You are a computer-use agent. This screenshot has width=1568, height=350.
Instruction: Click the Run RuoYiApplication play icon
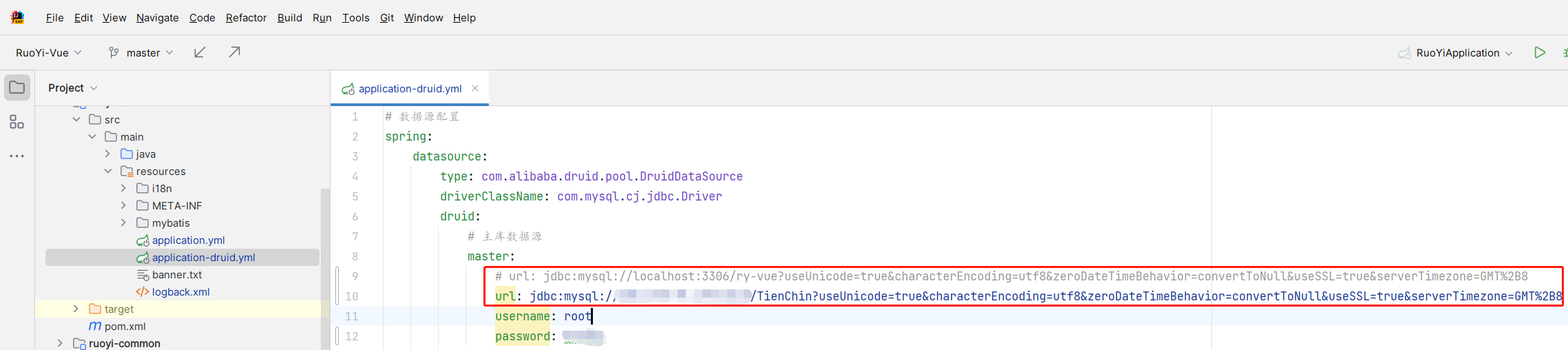[1540, 52]
